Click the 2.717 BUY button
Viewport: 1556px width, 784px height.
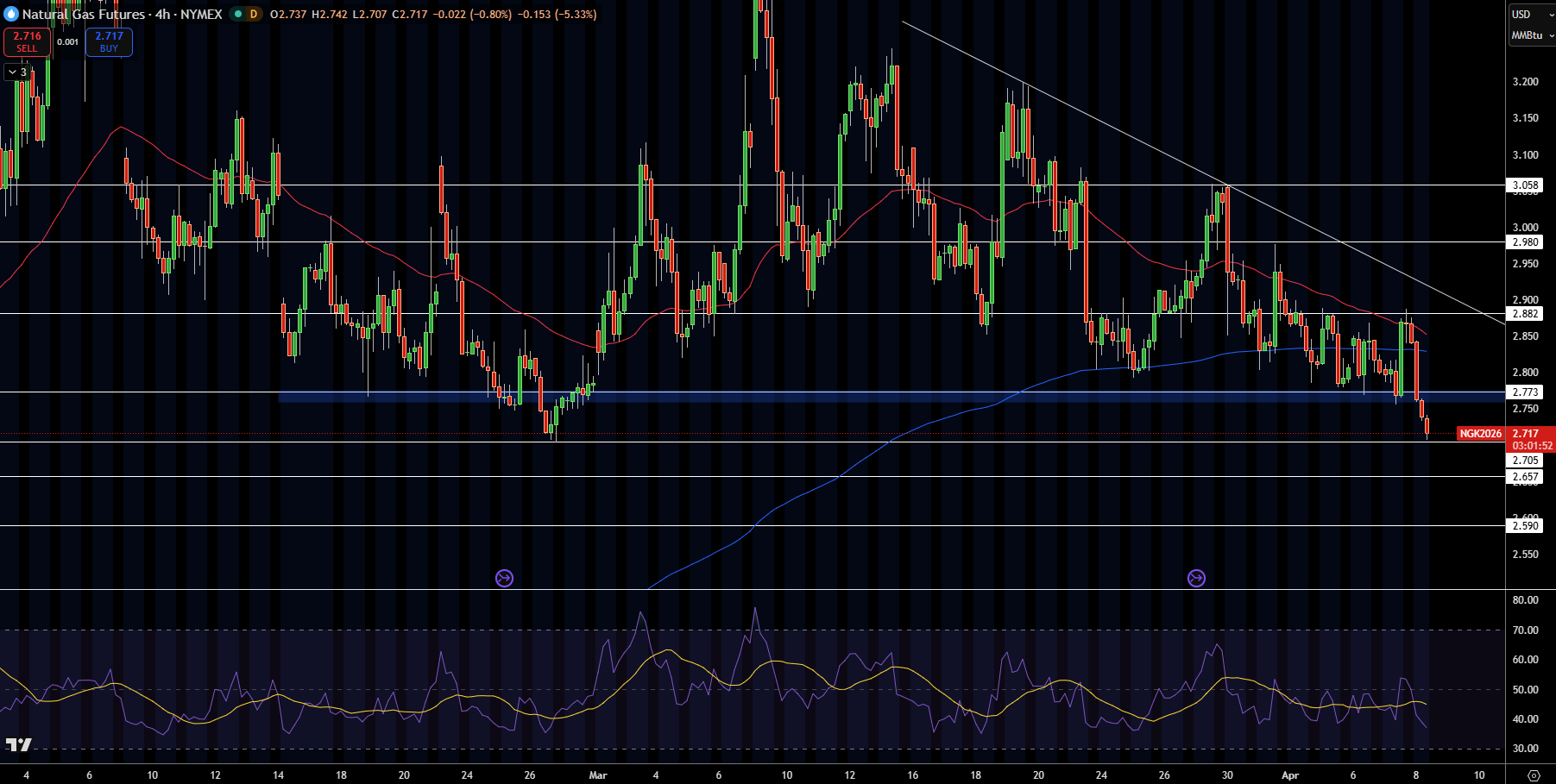tap(109, 41)
